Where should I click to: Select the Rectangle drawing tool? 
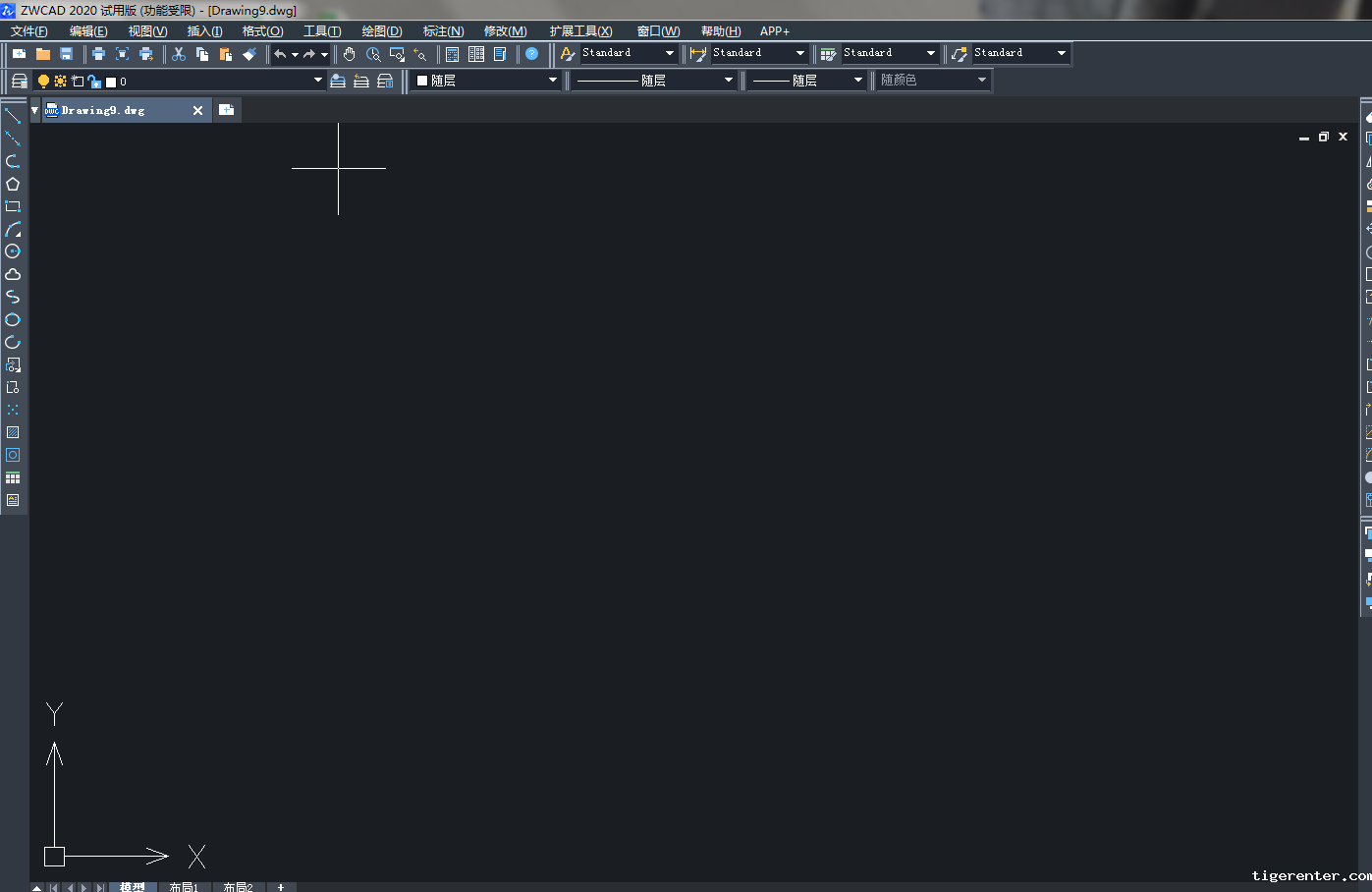13,206
